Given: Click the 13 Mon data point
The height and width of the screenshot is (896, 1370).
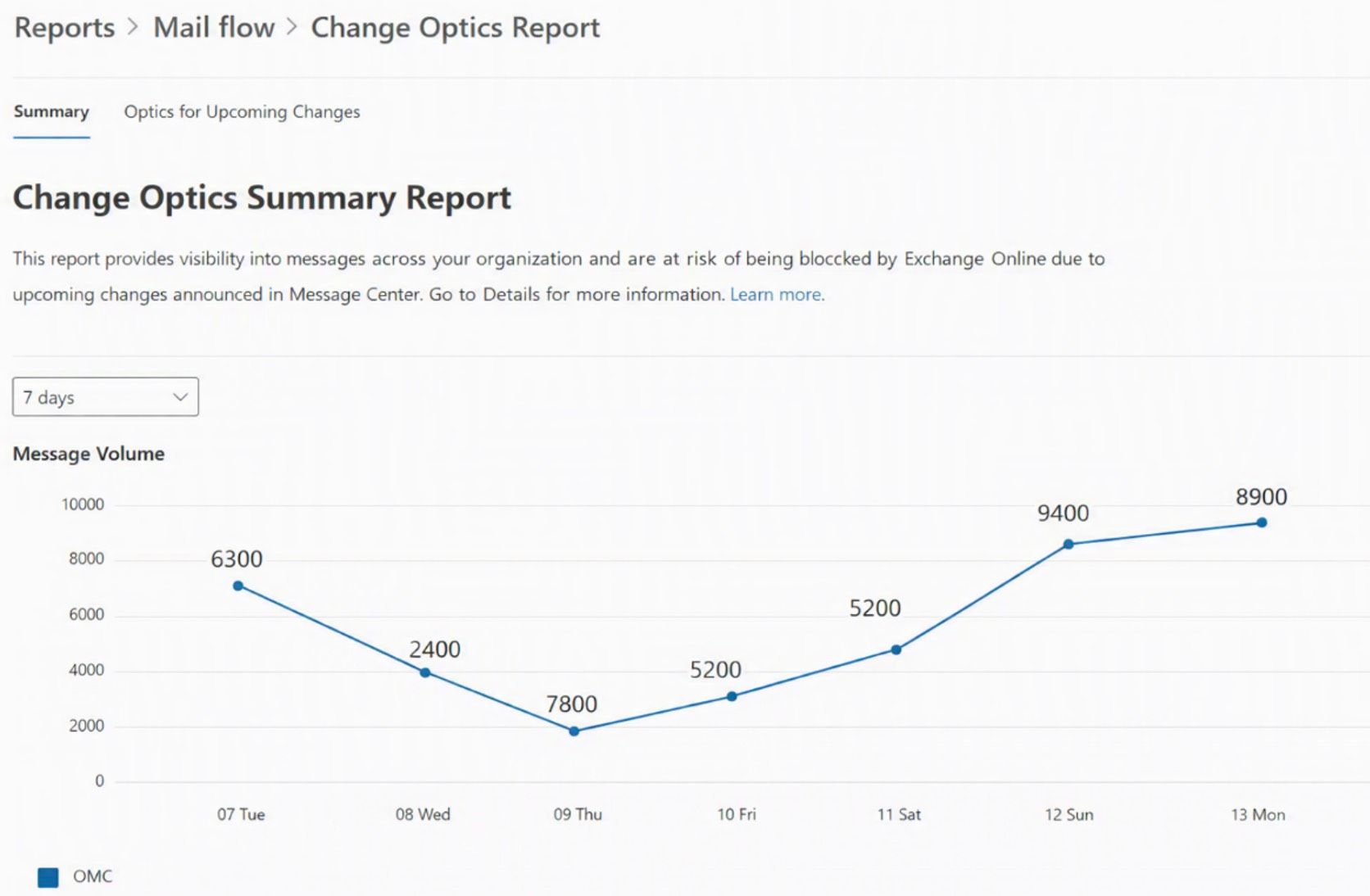Looking at the screenshot, I should (x=1261, y=523).
